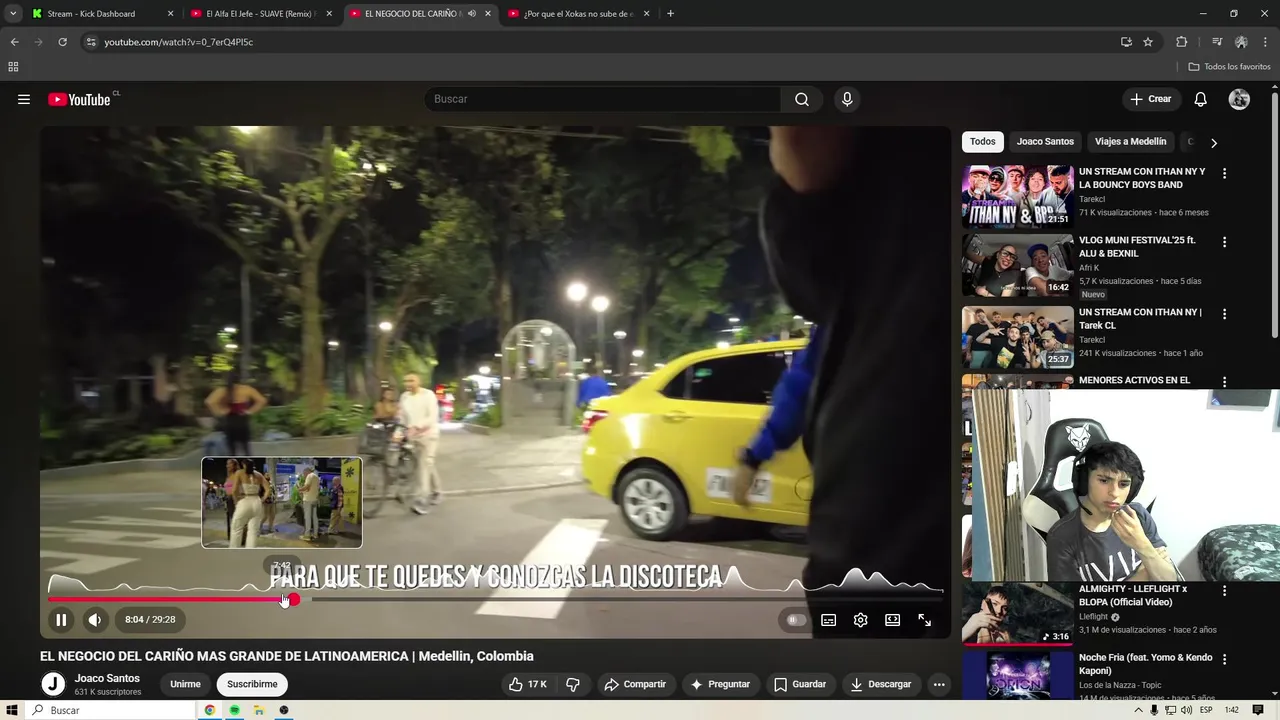This screenshot has width=1280, height=720.
Task: Open more actions ellipsis below video
Action: click(x=939, y=684)
